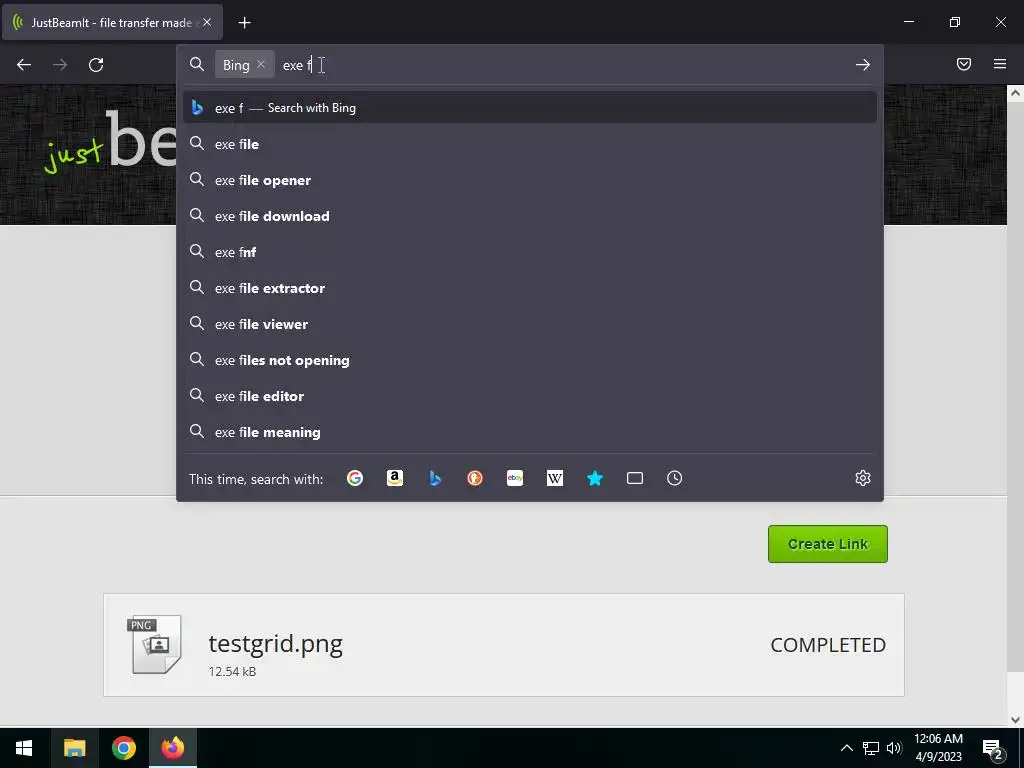
Task: Choose the 'exe fnf' suggestion
Action: click(x=530, y=251)
